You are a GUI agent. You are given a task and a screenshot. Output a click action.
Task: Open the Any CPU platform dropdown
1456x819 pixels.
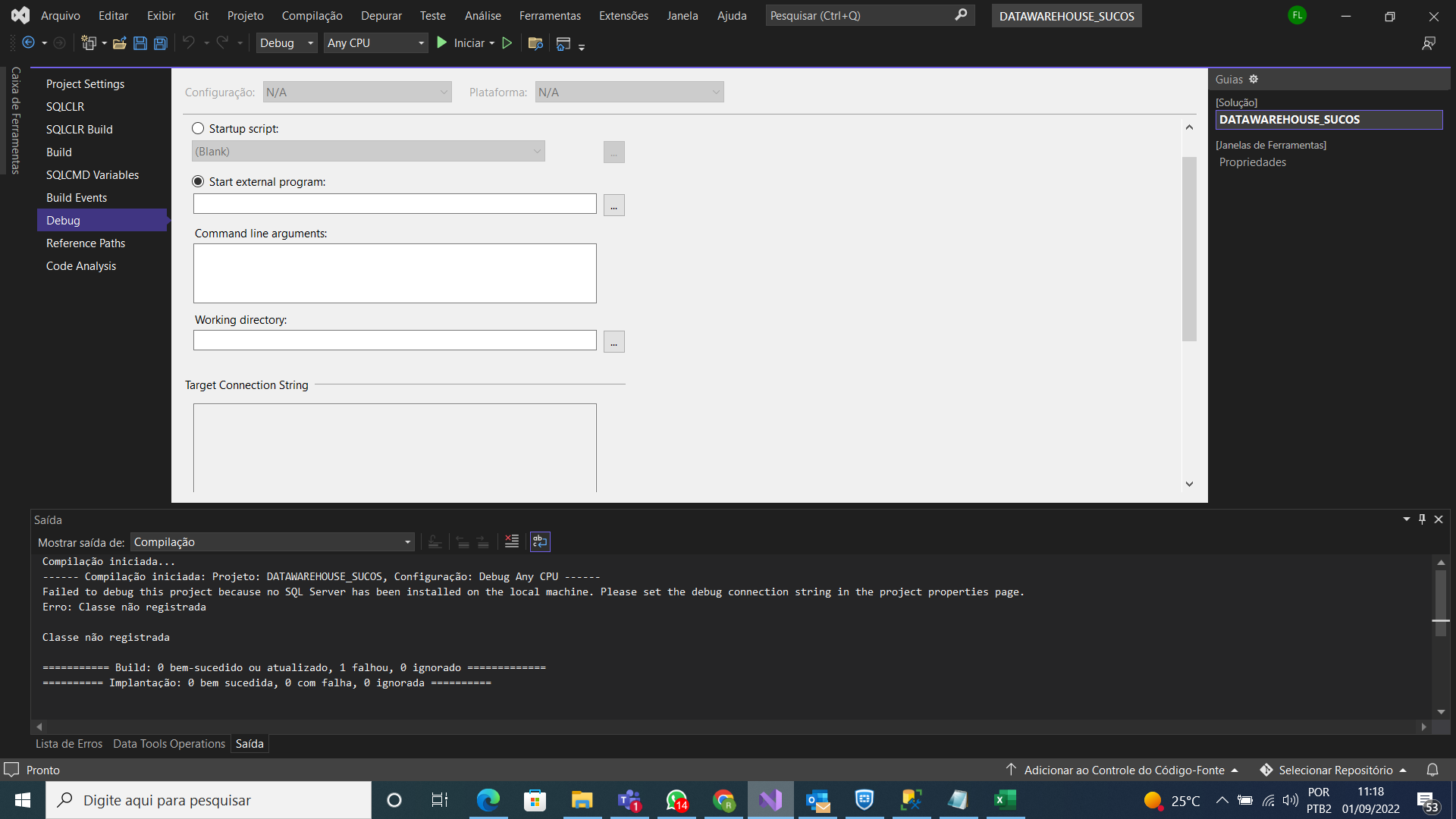(x=376, y=43)
